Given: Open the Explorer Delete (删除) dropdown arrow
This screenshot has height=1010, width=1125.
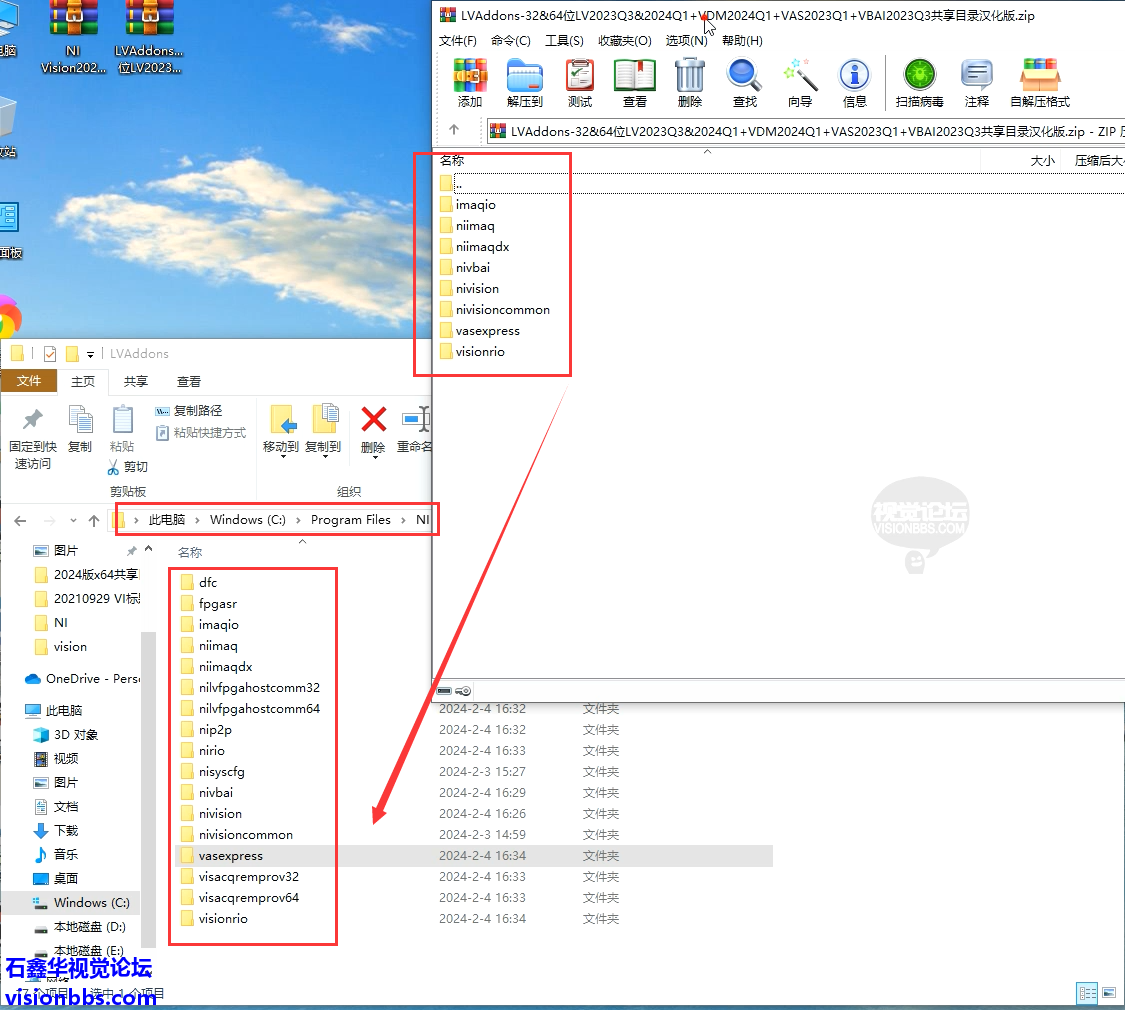Looking at the screenshot, I should [374, 457].
